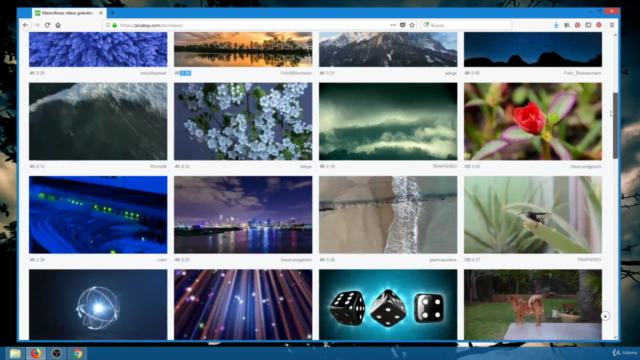Click the red blocker icon beside the library

578,25
